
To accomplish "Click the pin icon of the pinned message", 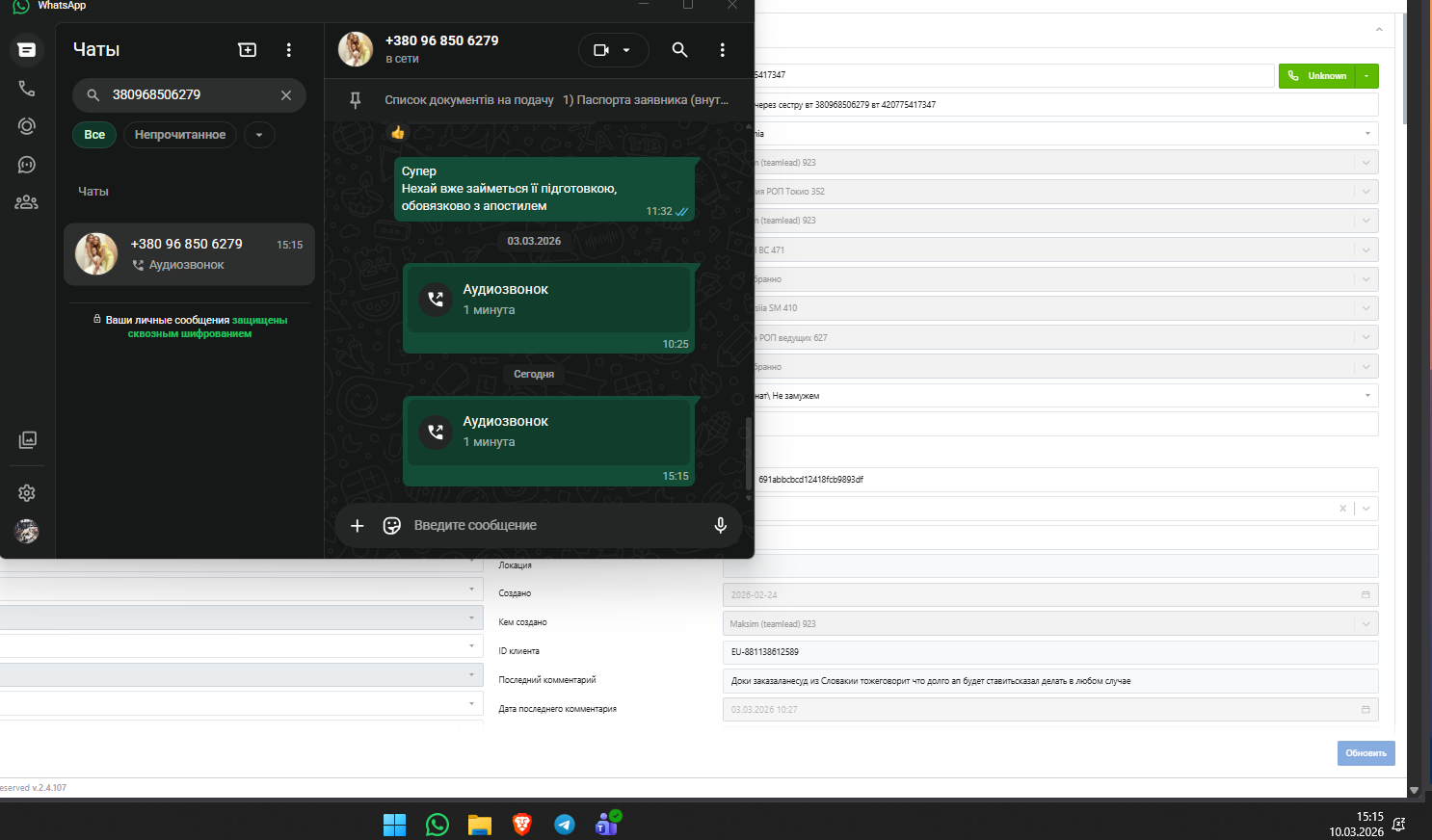I will click(x=356, y=100).
